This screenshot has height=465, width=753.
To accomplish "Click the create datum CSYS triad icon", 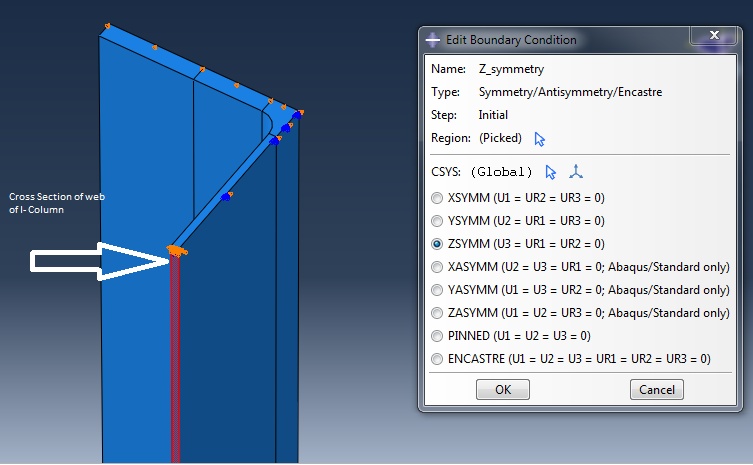I will tap(576, 171).
